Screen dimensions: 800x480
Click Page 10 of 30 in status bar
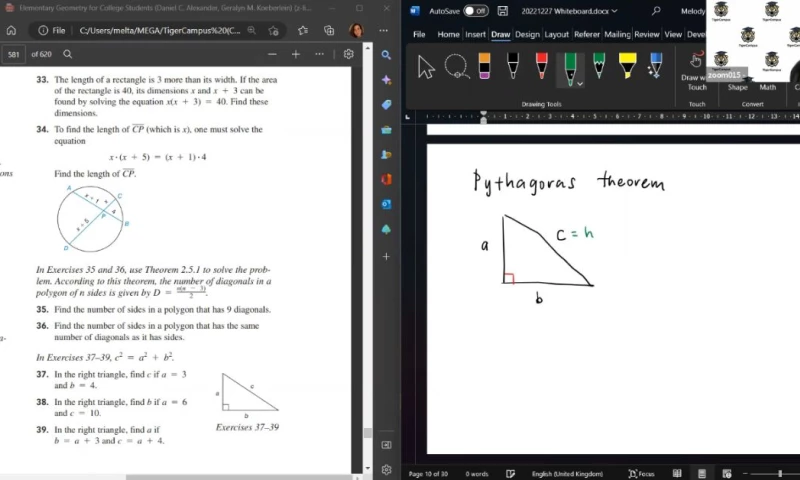pos(428,474)
